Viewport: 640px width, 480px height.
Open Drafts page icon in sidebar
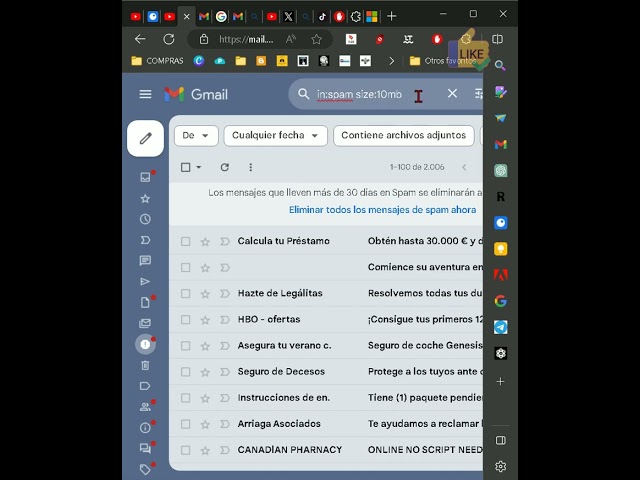click(145, 302)
